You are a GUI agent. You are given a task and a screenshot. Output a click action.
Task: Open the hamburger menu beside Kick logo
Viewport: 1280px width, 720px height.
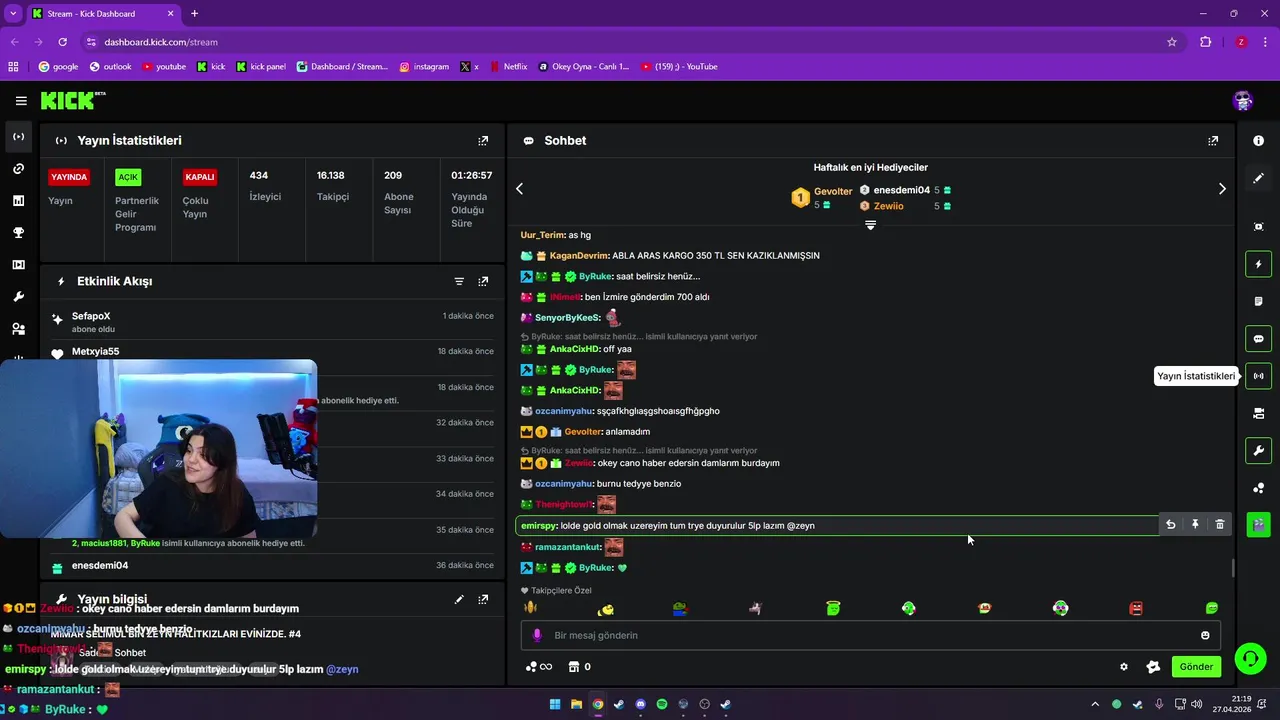click(x=21, y=101)
